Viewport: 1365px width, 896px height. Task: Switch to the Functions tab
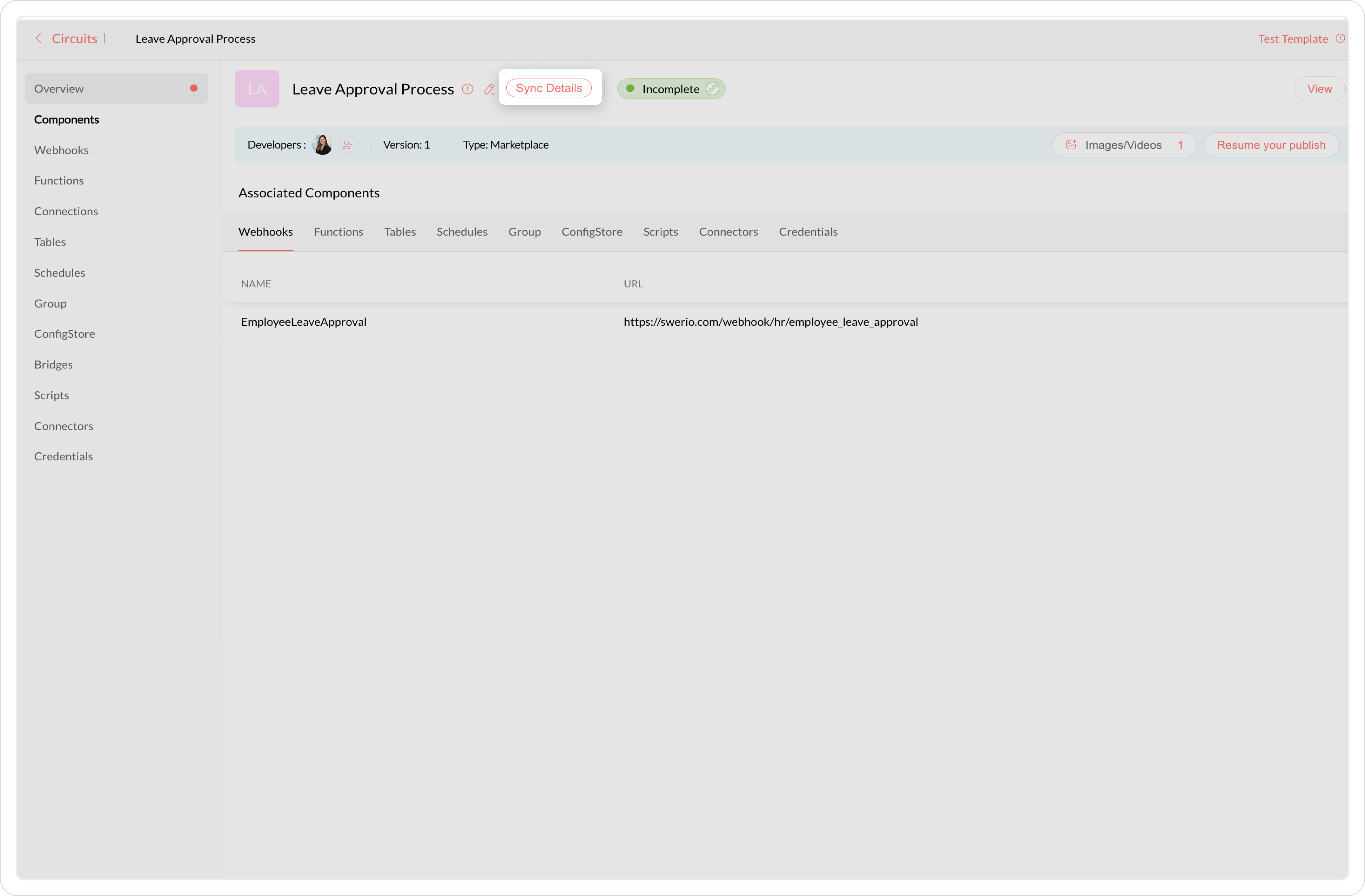pos(339,231)
